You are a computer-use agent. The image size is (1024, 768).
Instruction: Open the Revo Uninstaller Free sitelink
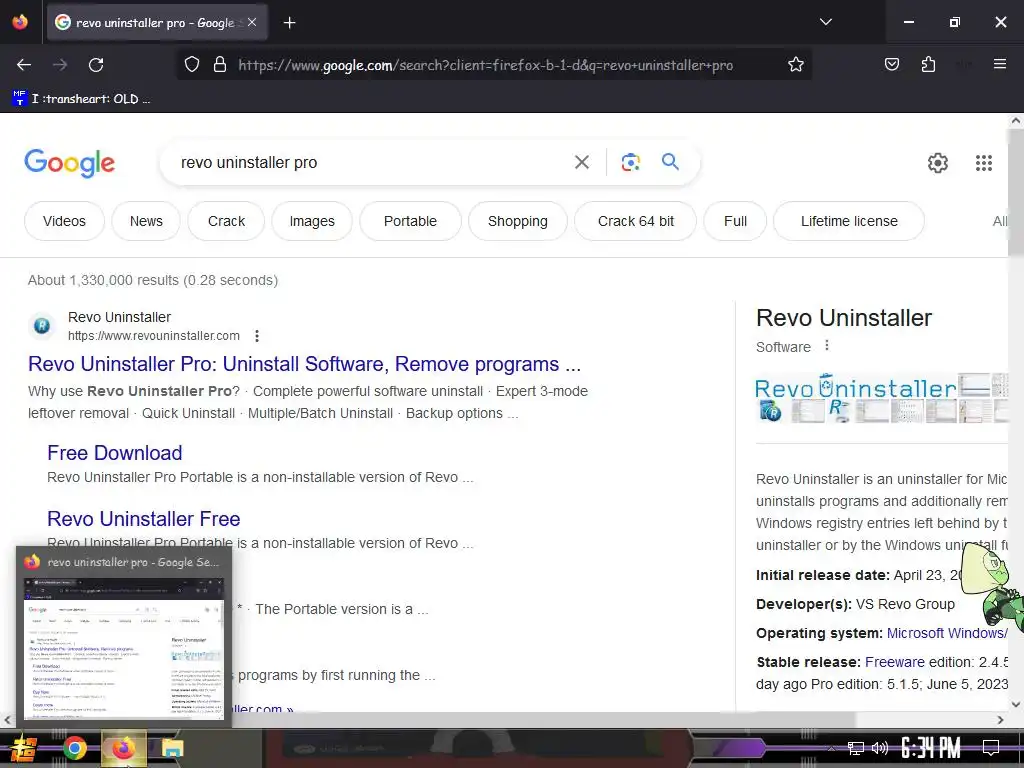click(x=144, y=519)
